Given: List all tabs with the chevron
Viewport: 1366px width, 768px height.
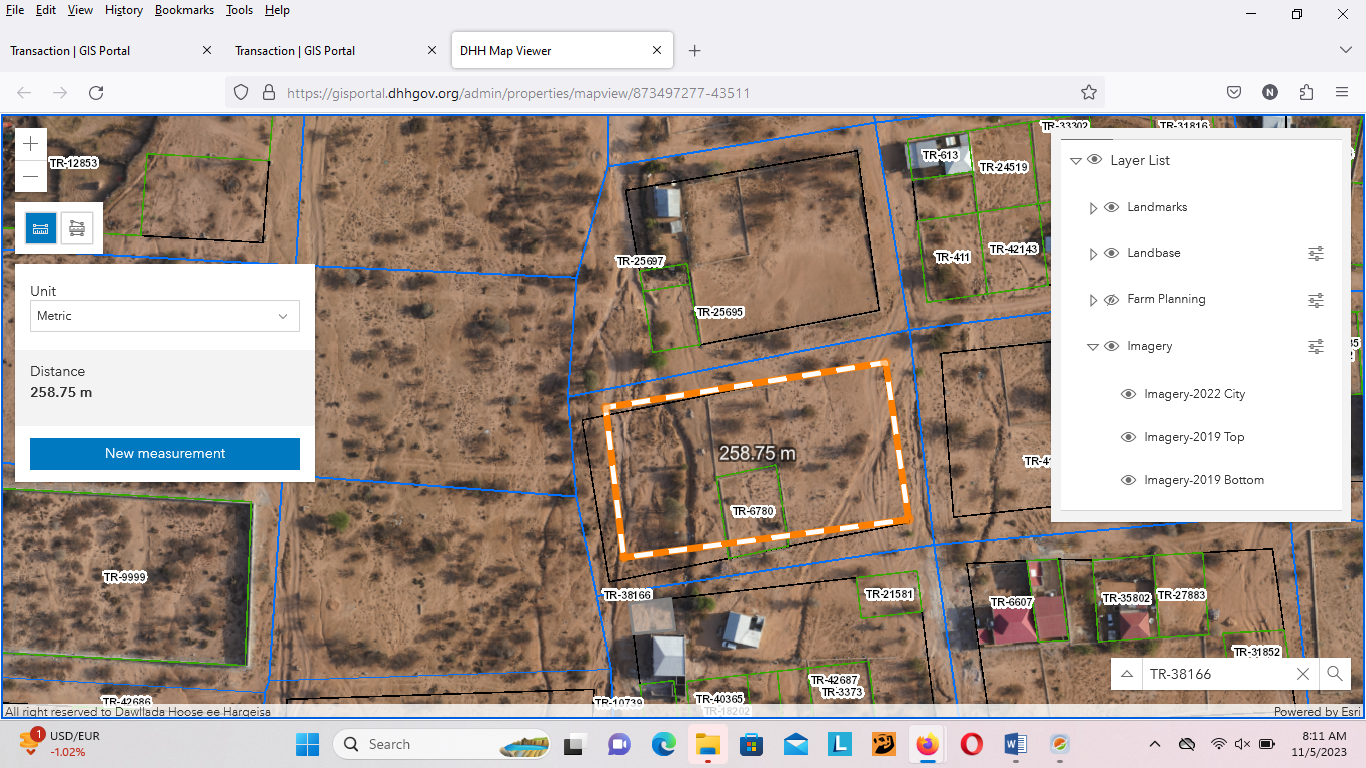Looking at the screenshot, I should coord(1345,50).
